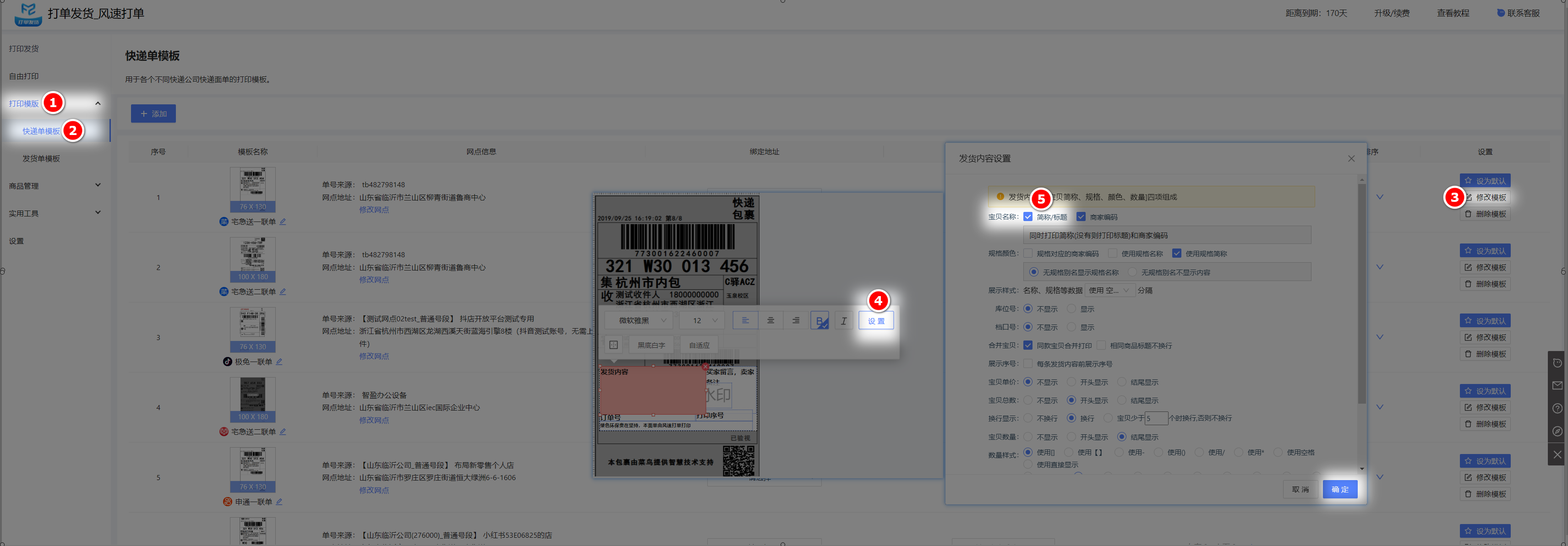Expand the chevron in row 3 排序 column
1568x546 pixels.
(x=1379, y=337)
